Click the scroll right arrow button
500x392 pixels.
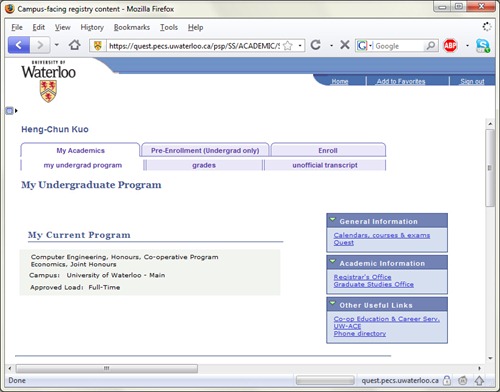coord(480,368)
